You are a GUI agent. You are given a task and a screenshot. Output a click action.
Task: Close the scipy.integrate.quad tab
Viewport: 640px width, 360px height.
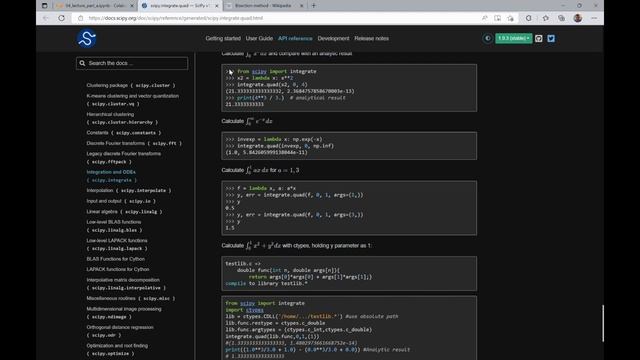(217, 6)
